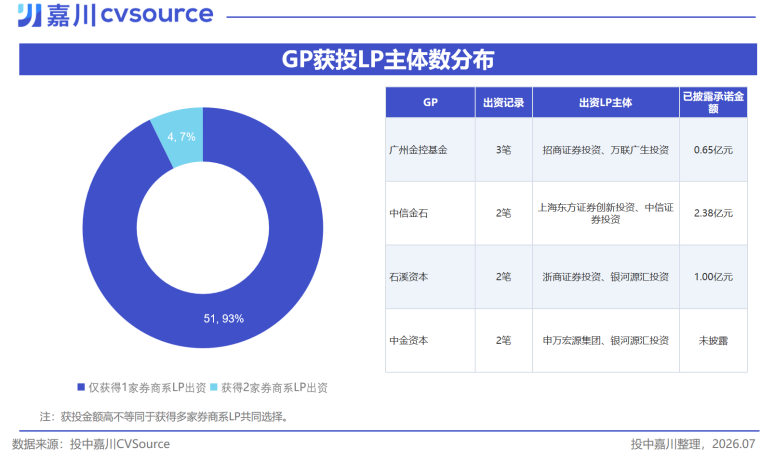Click the GP获投LP主体数分布 title banner
Image resolution: width=774 pixels, height=462 pixels.
coord(388,59)
